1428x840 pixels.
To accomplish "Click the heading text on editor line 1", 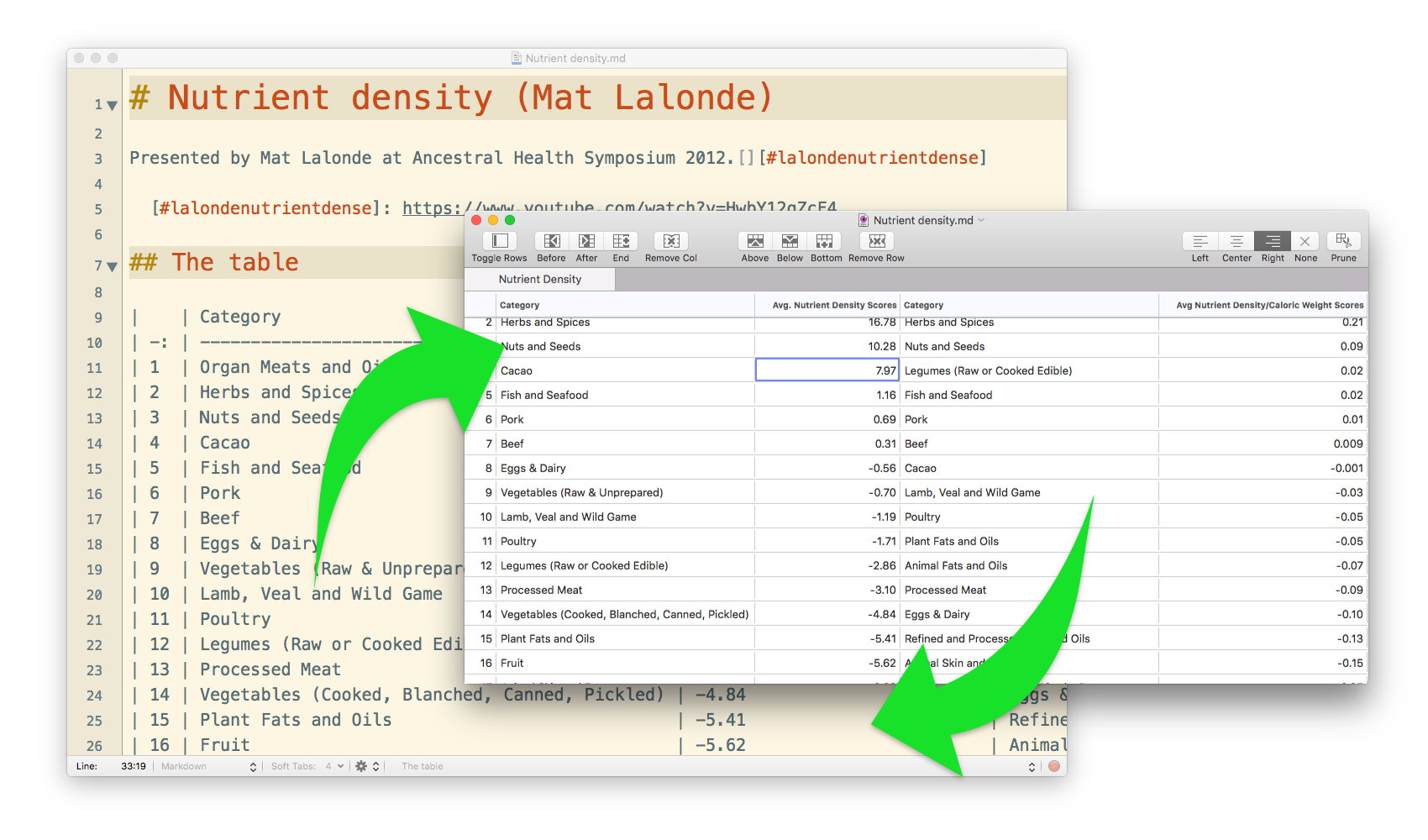I will pyautogui.click(x=451, y=97).
